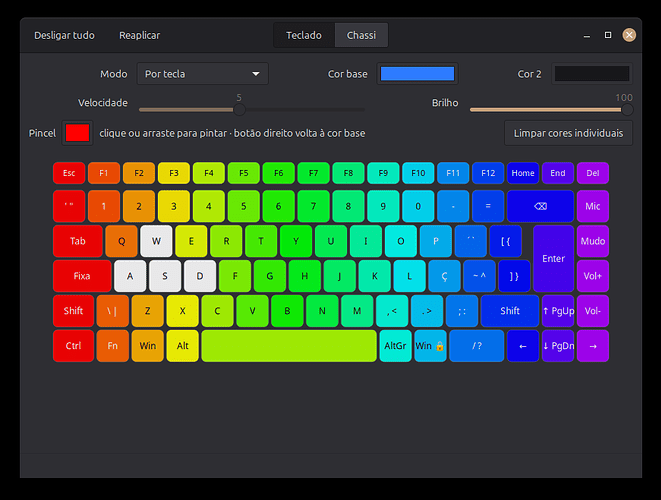Paint the orange Win key
Screen dimensions: 661x500
pyautogui.click(x=148, y=346)
